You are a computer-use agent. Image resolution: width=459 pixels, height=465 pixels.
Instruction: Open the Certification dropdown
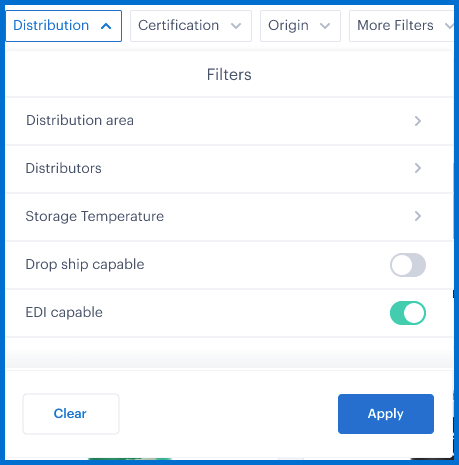click(x=191, y=26)
